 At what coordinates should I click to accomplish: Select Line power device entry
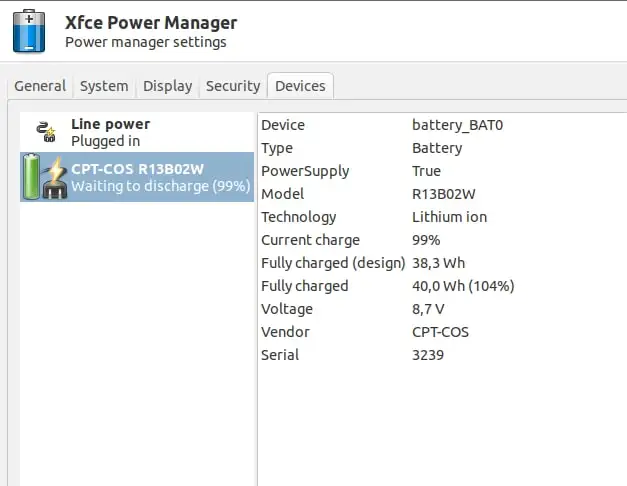(110, 132)
